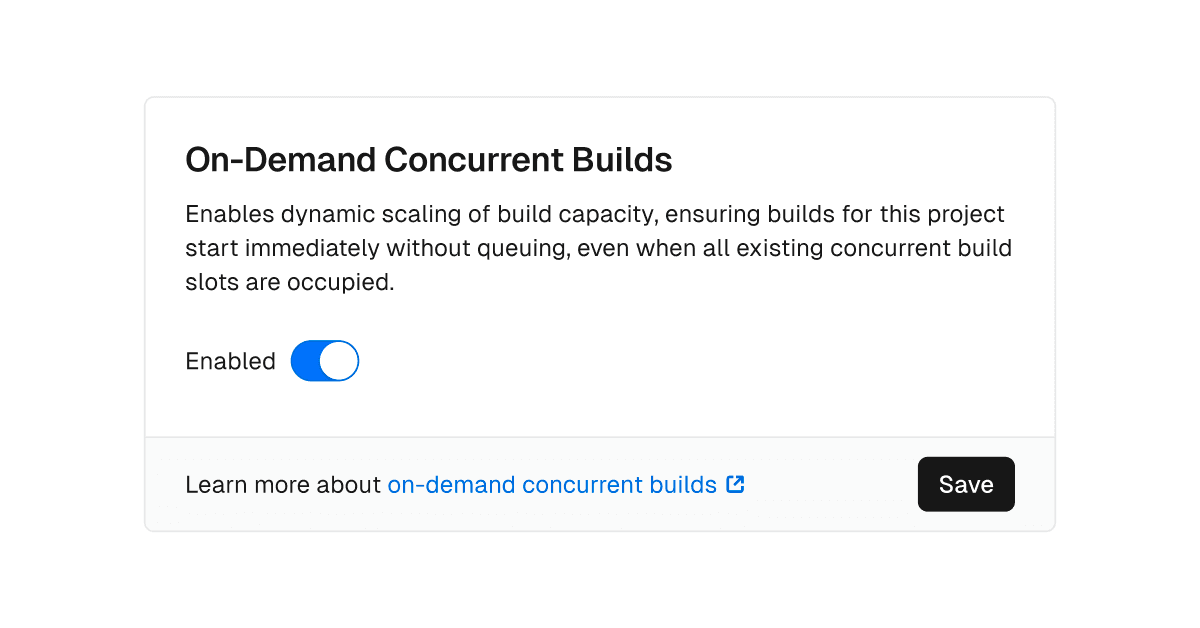This screenshot has height=628, width=1200.
Task: Click the "Enabled" label text
Action: click(230, 362)
